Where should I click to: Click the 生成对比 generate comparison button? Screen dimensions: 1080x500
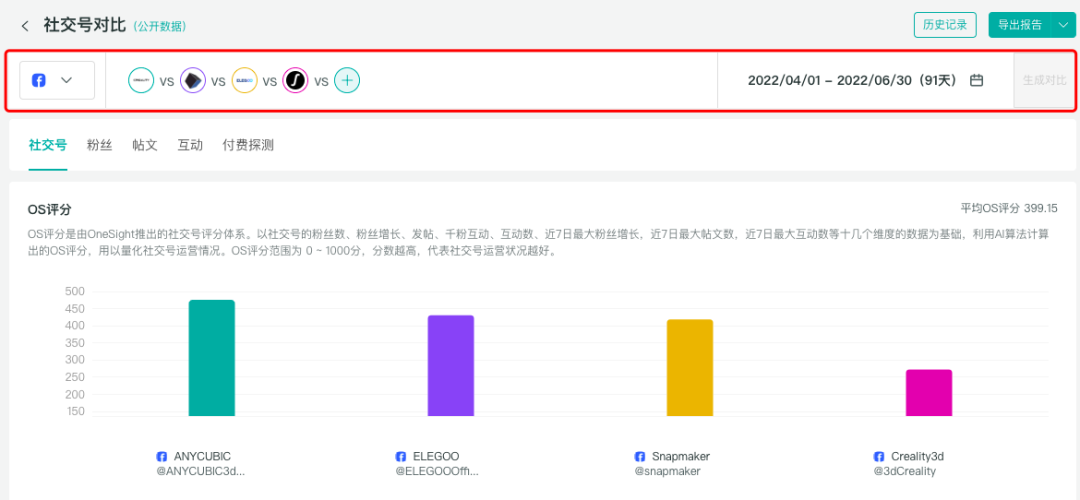point(1043,80)
